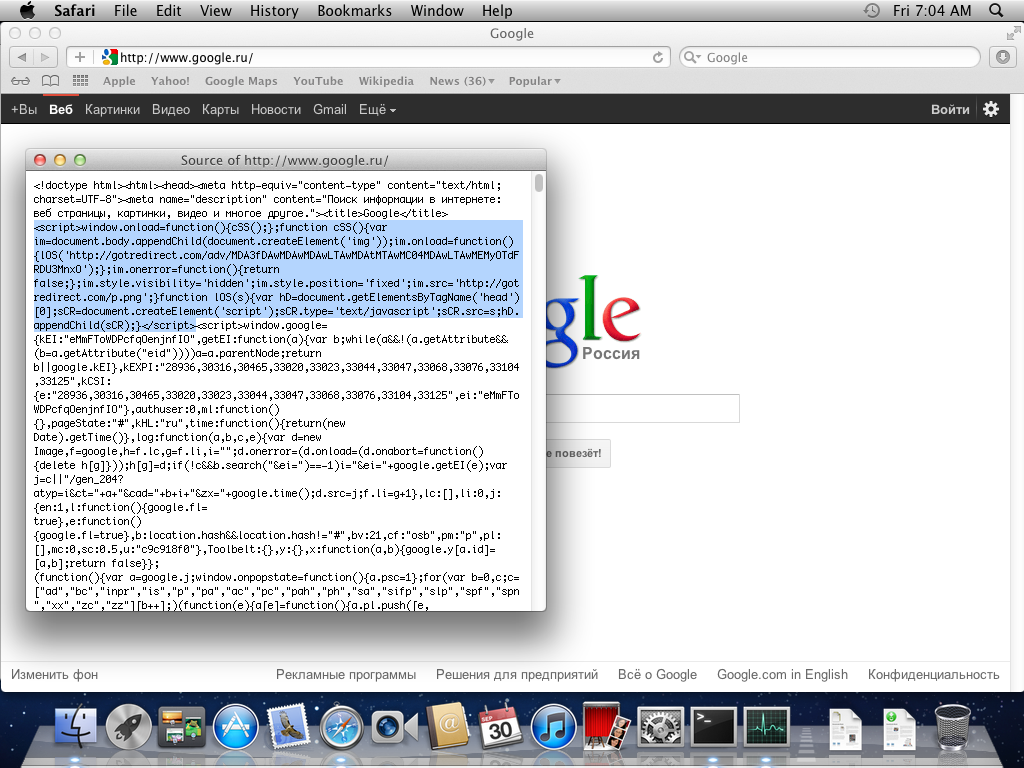
Task: Open Google settings gear icon
Action: coord(991,109)
